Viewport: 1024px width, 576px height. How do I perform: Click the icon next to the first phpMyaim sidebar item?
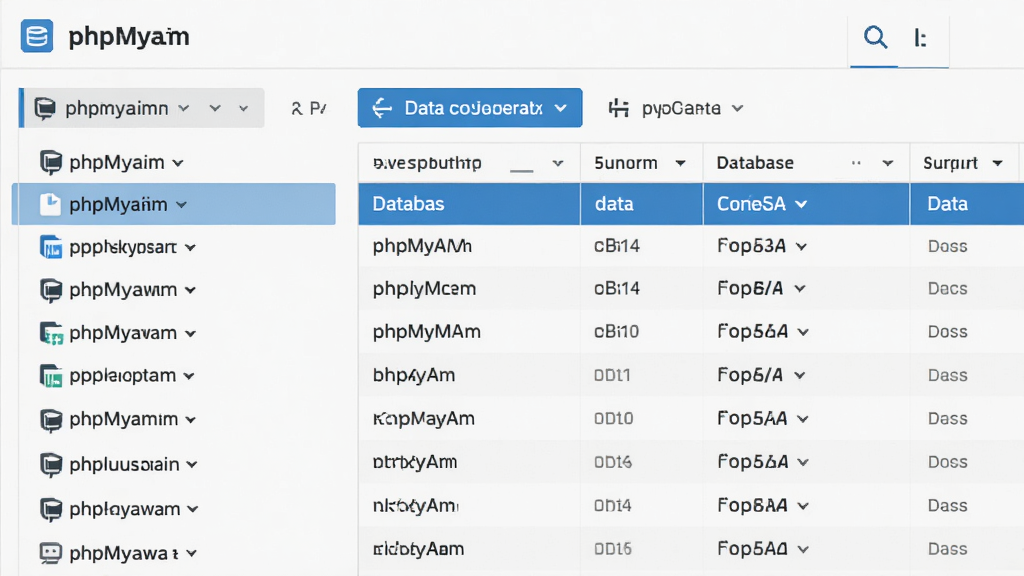(x=51, y=163)
